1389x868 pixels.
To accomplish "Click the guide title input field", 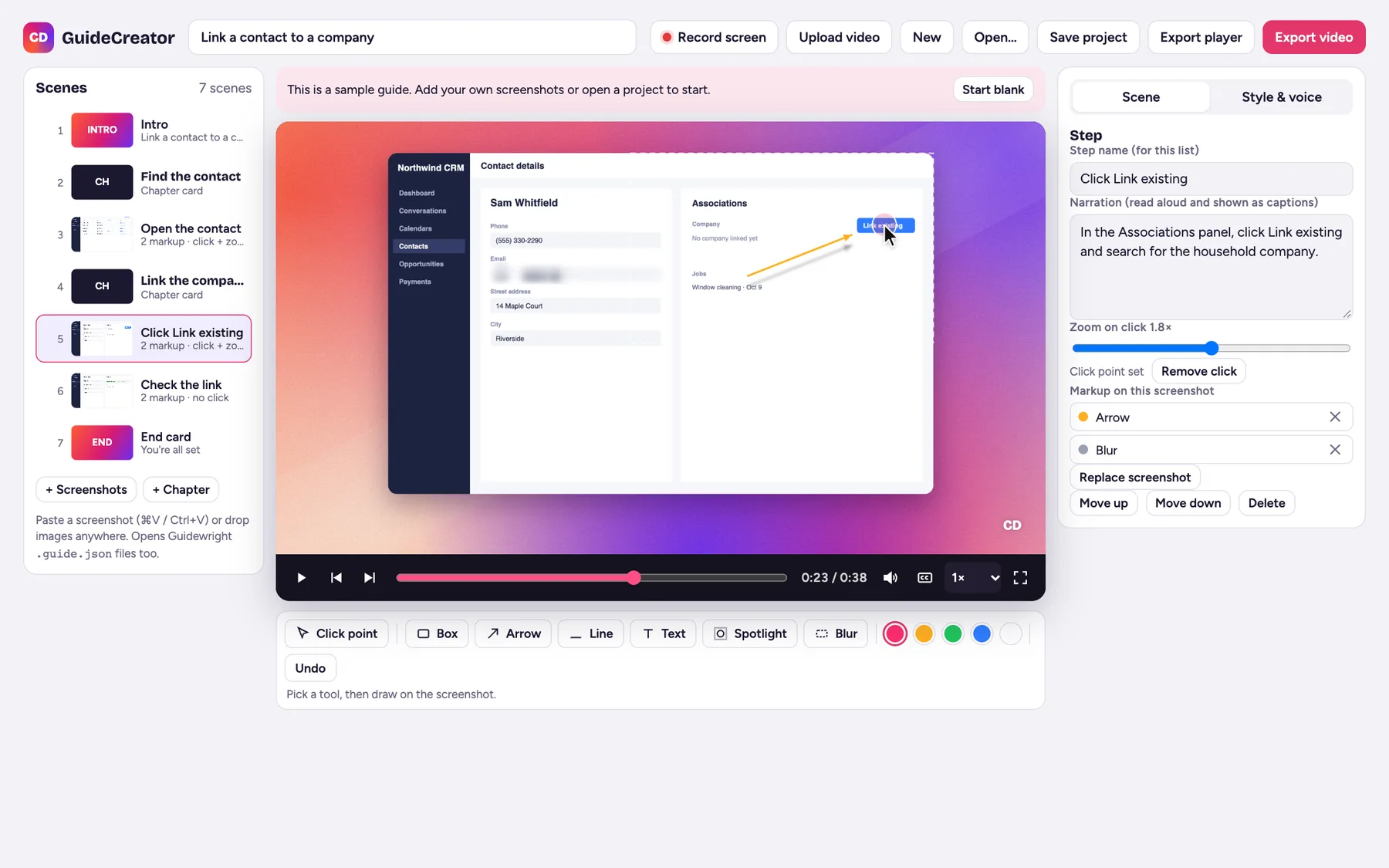I will coord(412,37).
